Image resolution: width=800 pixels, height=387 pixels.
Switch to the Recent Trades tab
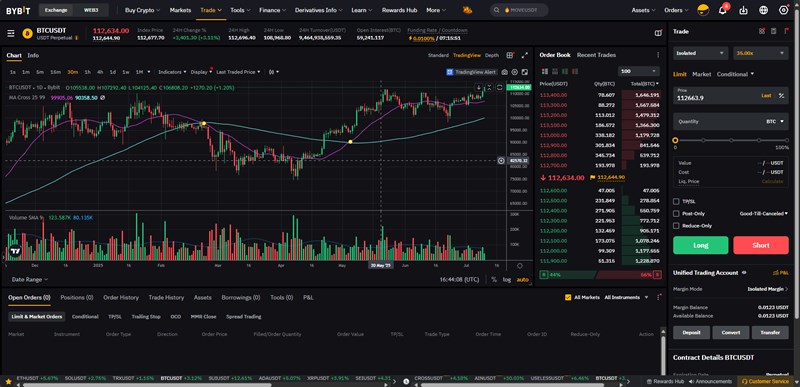coord(596,55)
